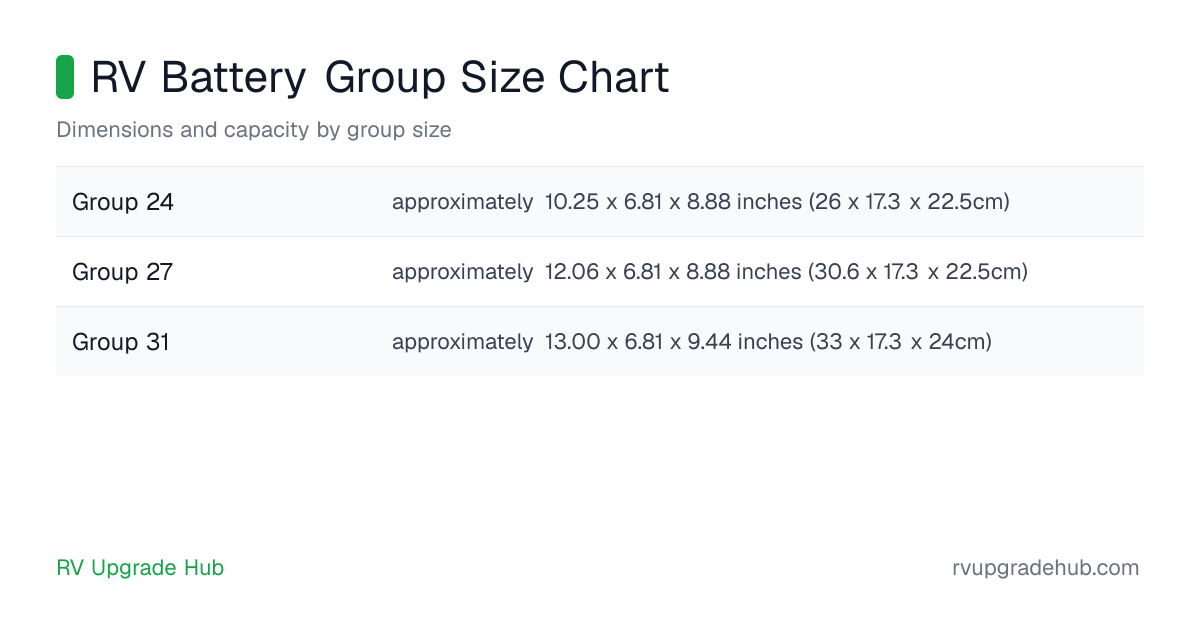Click the green accent bar beside title

[x=65, y=77]
